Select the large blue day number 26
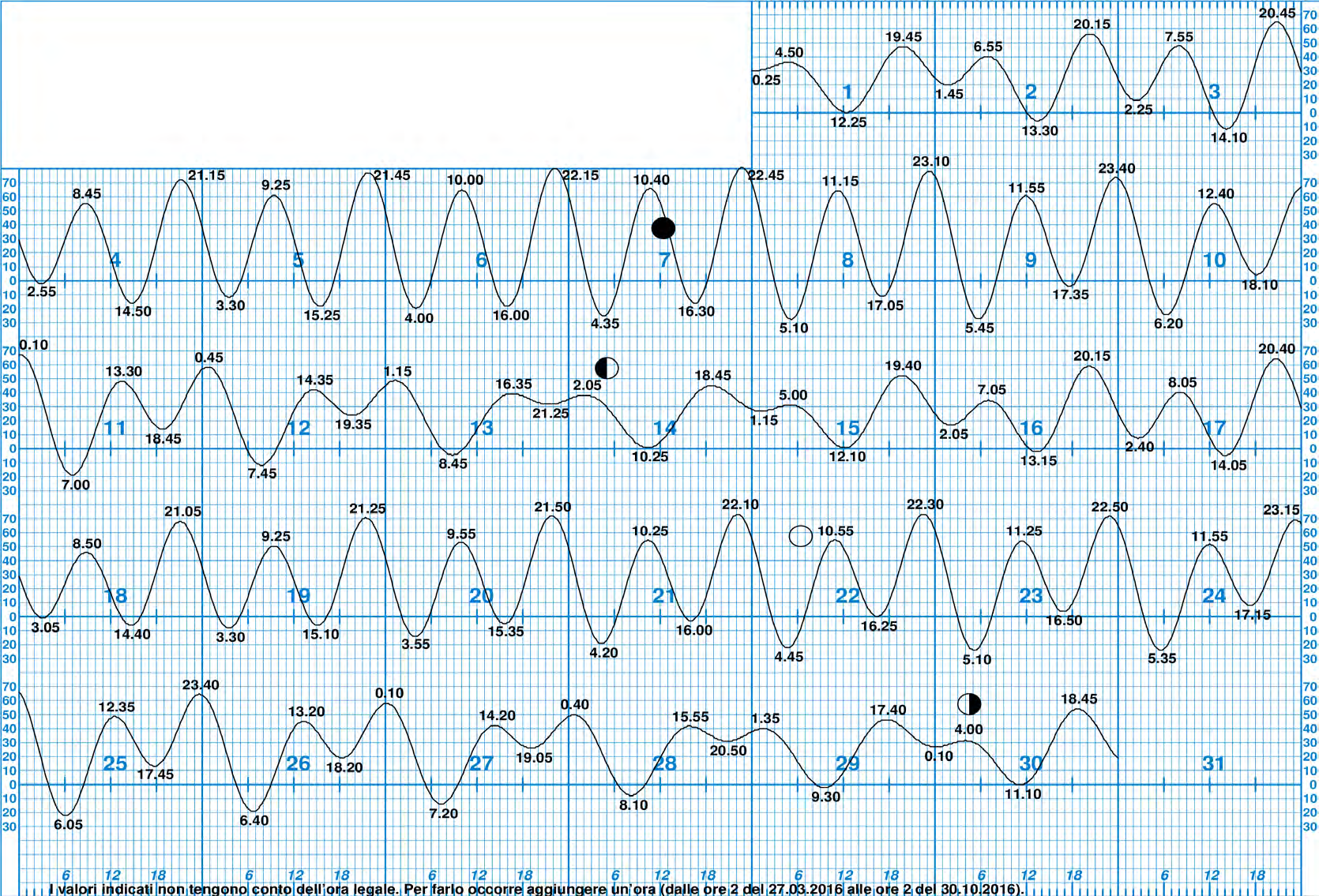Image resolution: width=1319 pixels, height=896 pixels. click(x=299, y=763)
